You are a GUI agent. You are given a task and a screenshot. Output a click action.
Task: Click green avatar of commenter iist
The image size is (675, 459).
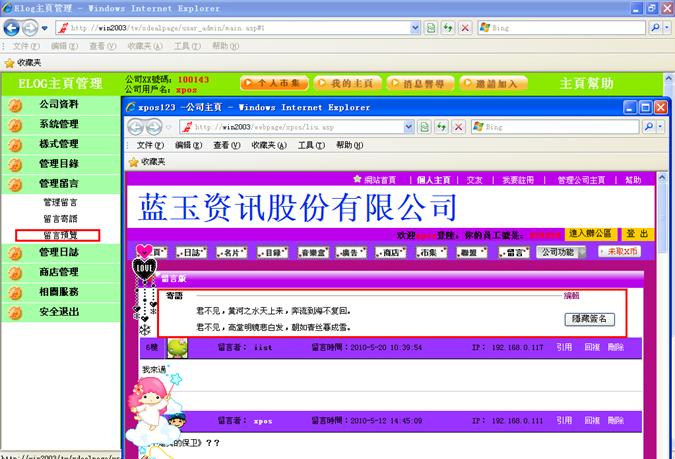tap(176, 347)
